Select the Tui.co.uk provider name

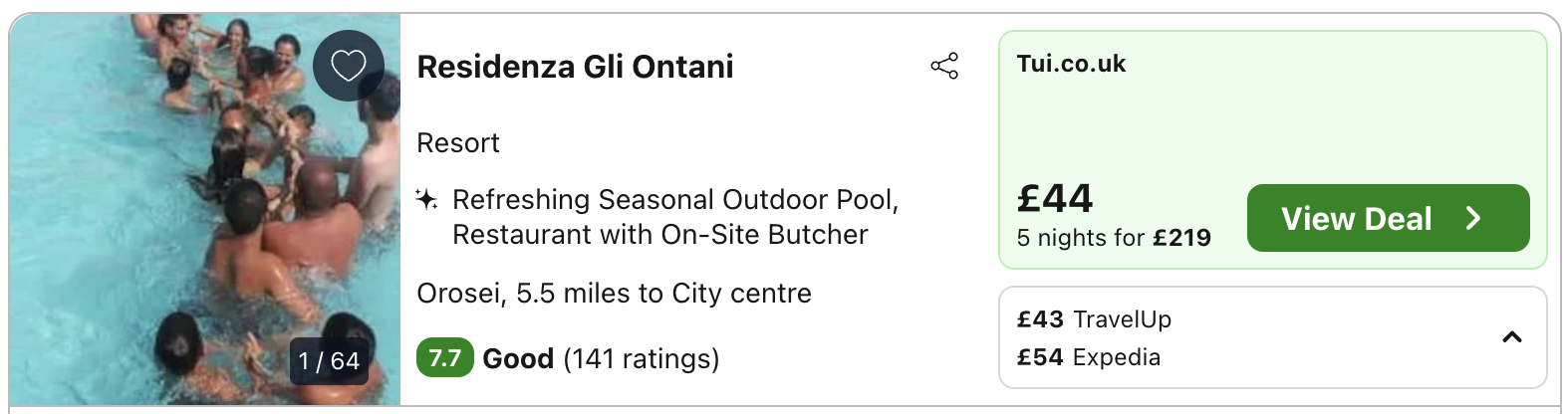point(1071,64)
